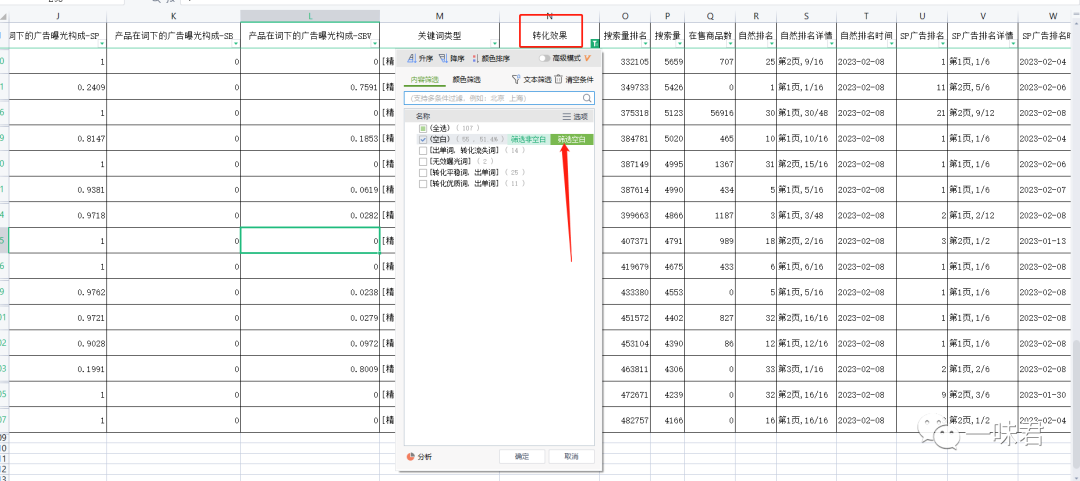1080x481 pixels.
Task: Open filter dropdown for 搜索量排名 column
Action: point(646,43)
